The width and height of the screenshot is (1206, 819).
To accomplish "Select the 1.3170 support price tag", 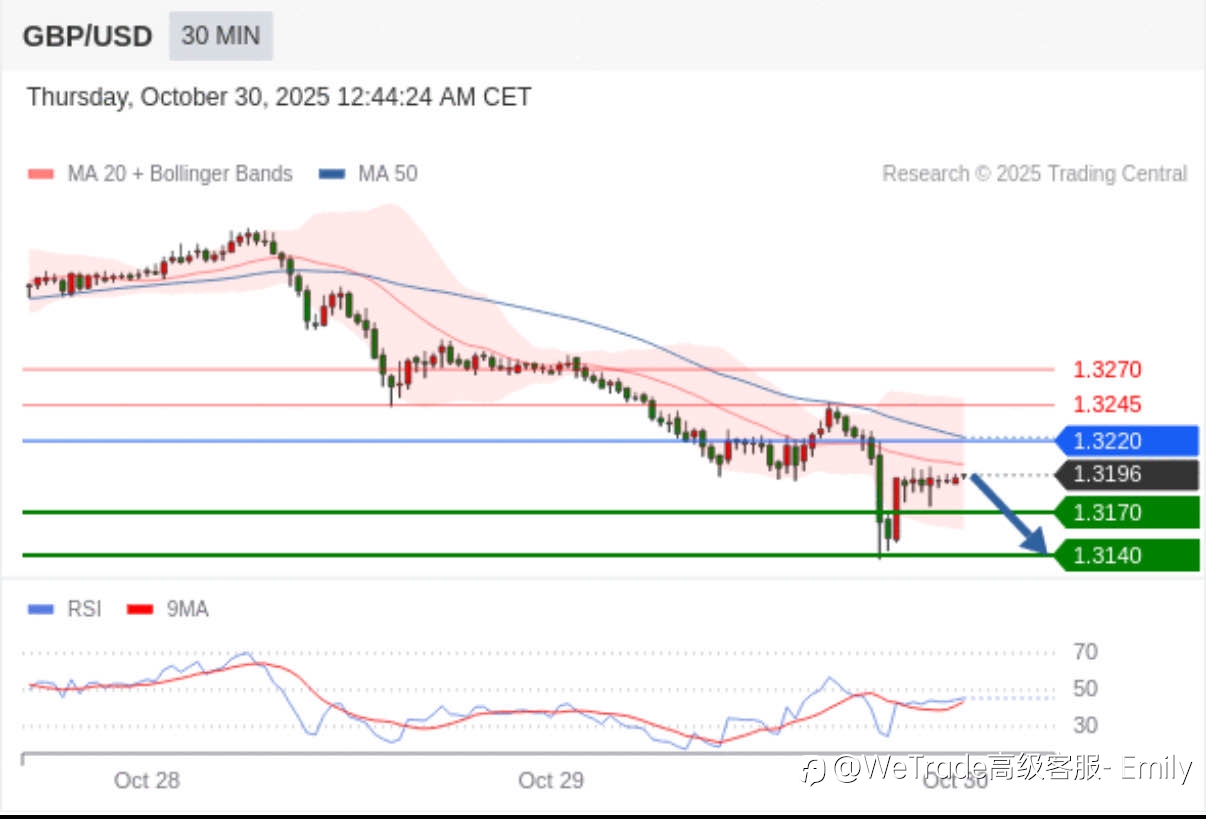I will [x=1126, y=513].
